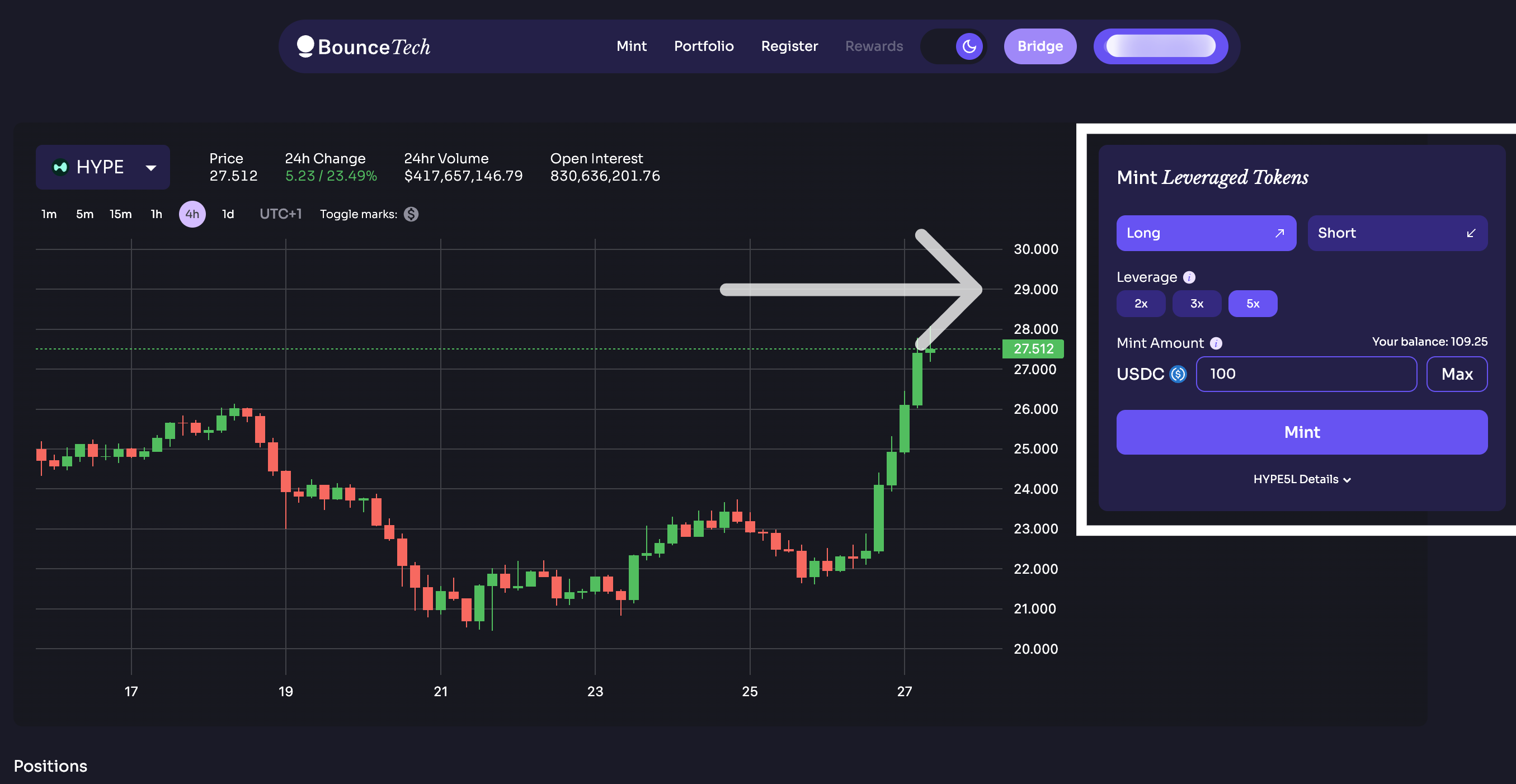Click the Toggle marks dollar icon
Screen dimensions: 1516x784
[x=411, y=214]
